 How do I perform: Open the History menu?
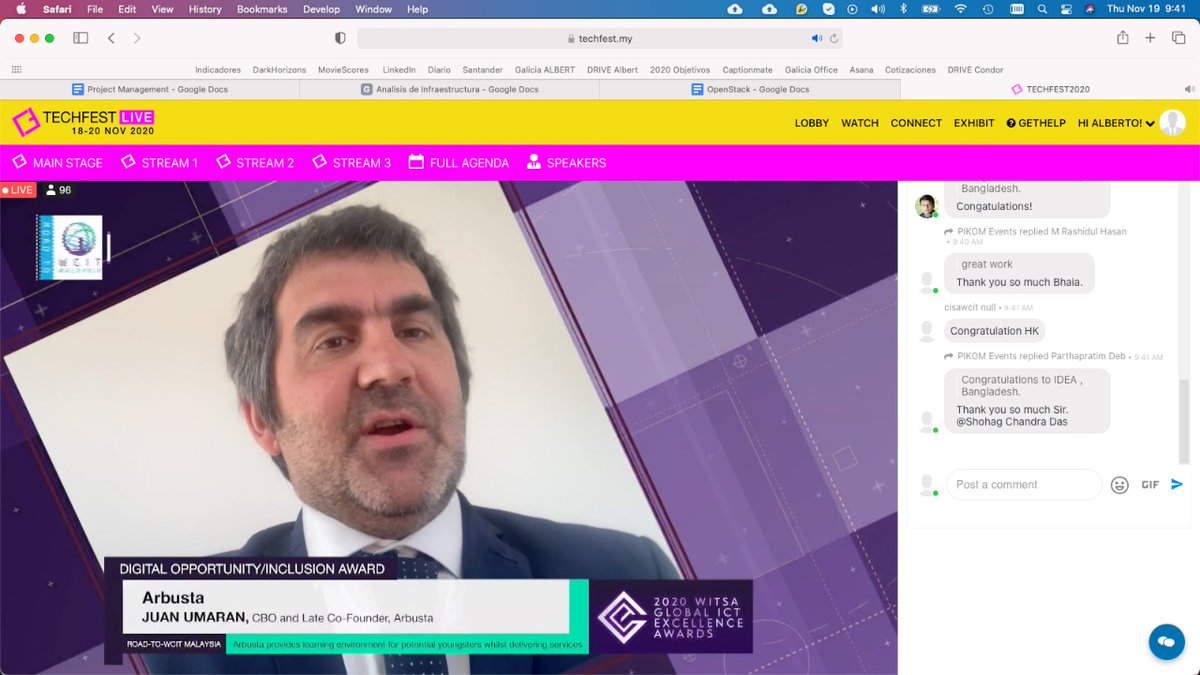pos(205,9)
